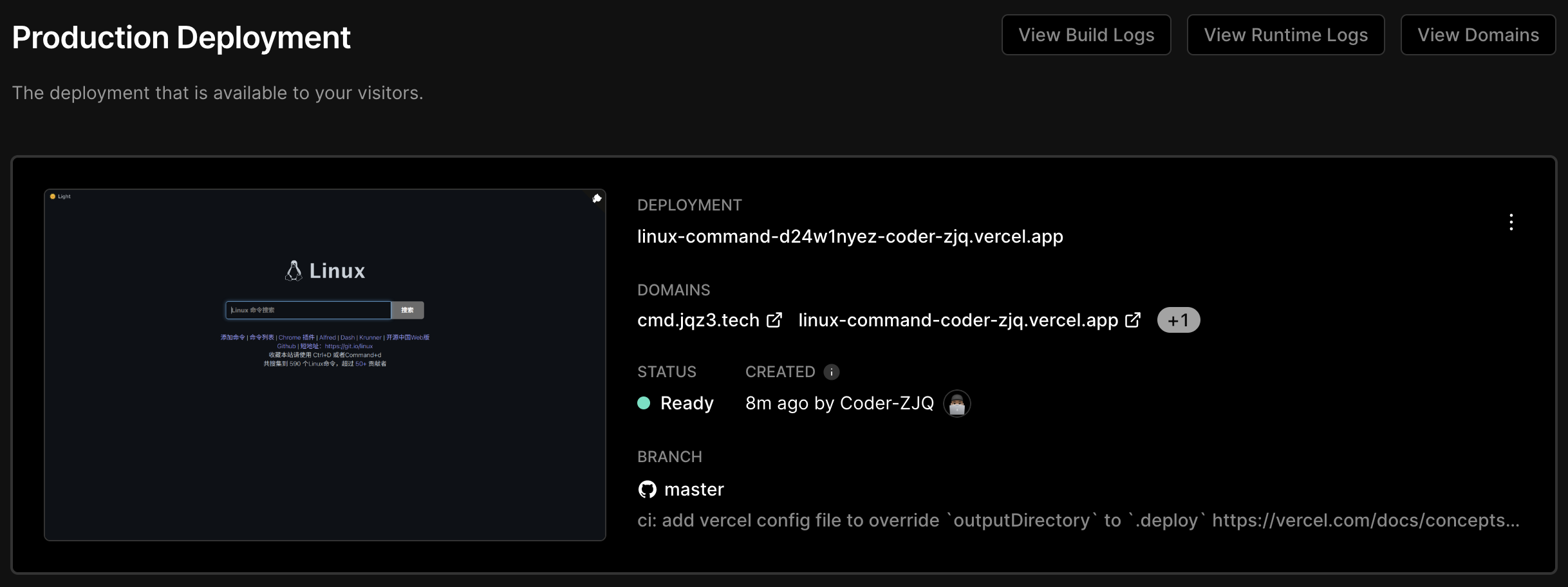
Task: Click the external link icon after linux-command-coder-zjq.vercel.app
Action: tap(1133, 320)
